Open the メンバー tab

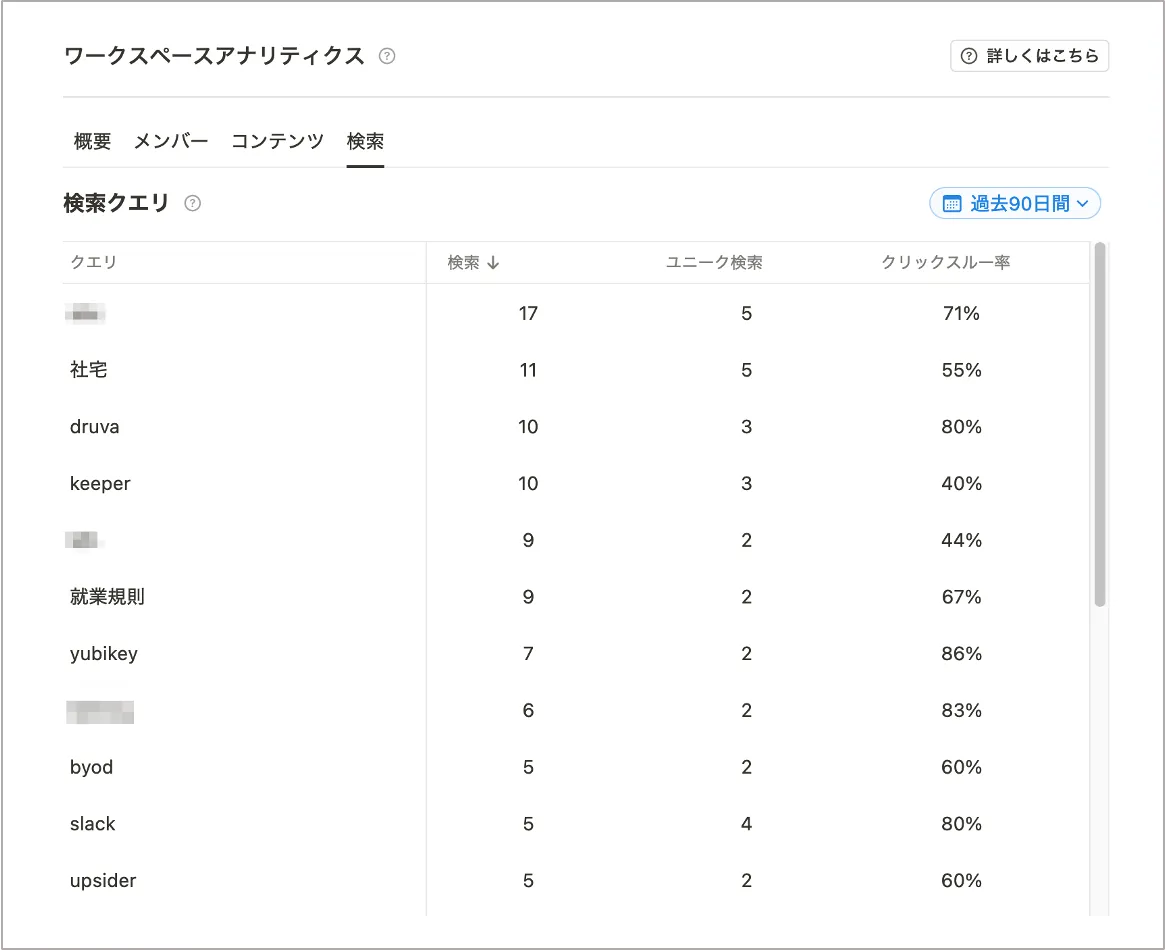(x=171, y=141)
